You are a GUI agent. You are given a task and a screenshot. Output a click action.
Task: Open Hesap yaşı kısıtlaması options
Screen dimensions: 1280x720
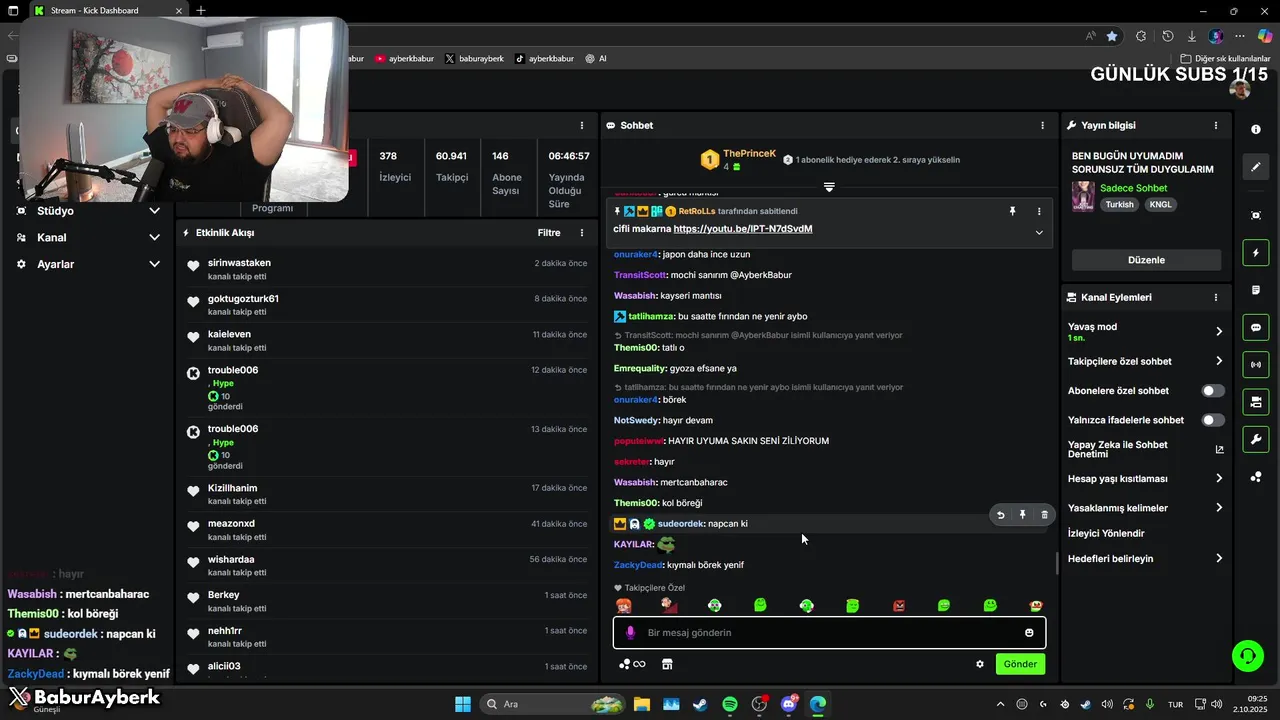(x=1146, y=479)
